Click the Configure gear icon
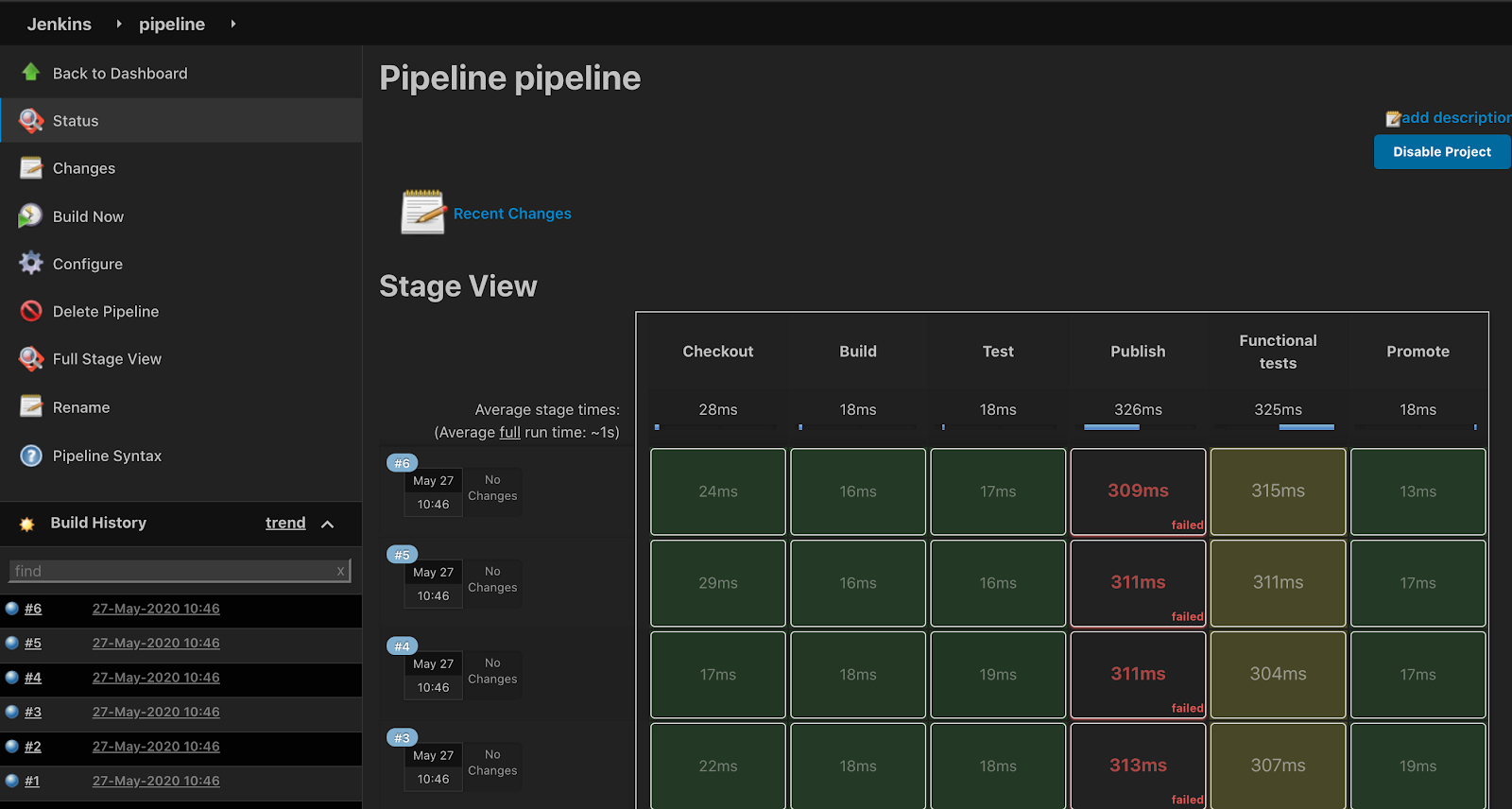The height and width of the screenshot is (809, 1512). [31, 263]
